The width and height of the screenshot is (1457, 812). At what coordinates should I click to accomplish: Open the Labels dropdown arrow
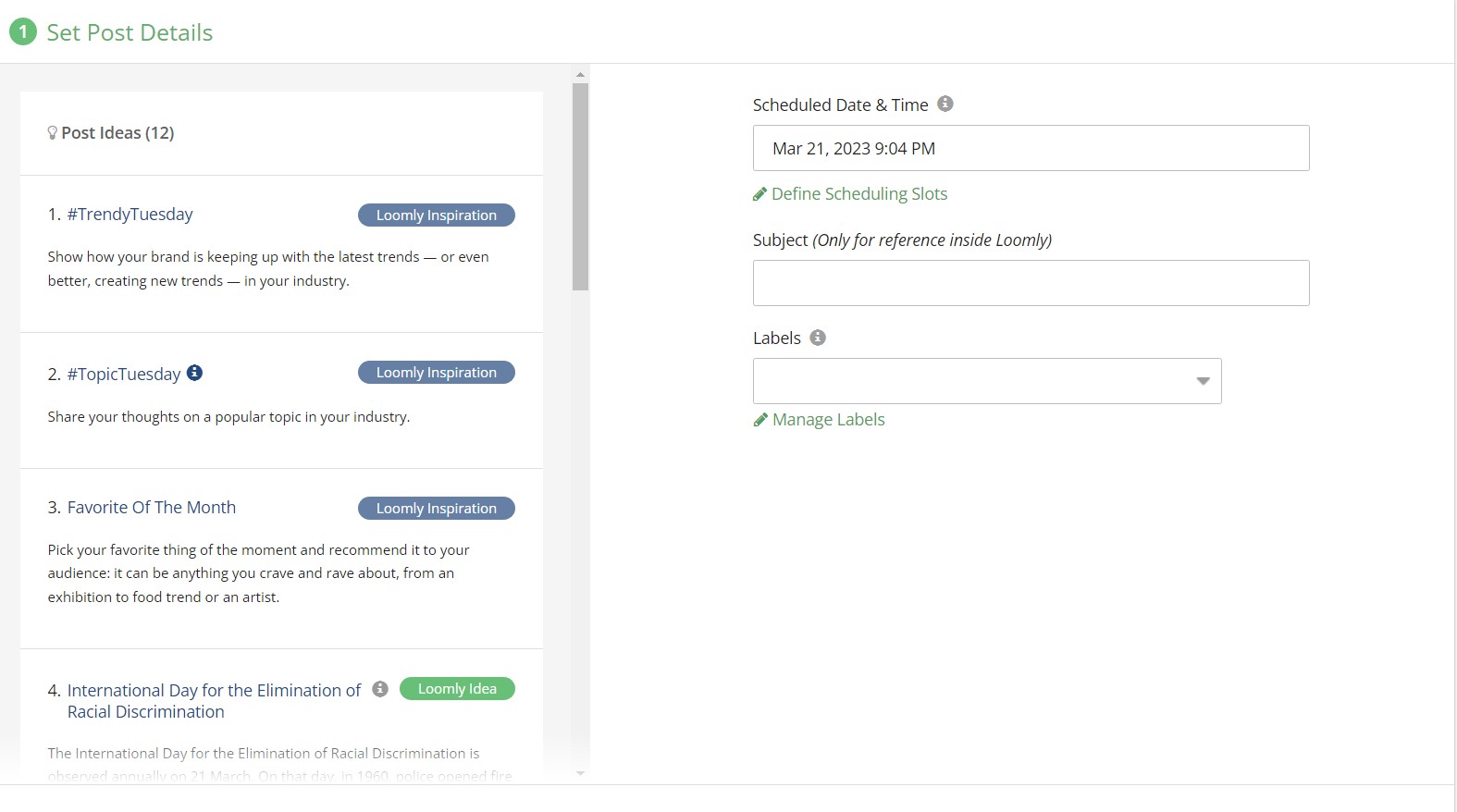pos(1203,381)
